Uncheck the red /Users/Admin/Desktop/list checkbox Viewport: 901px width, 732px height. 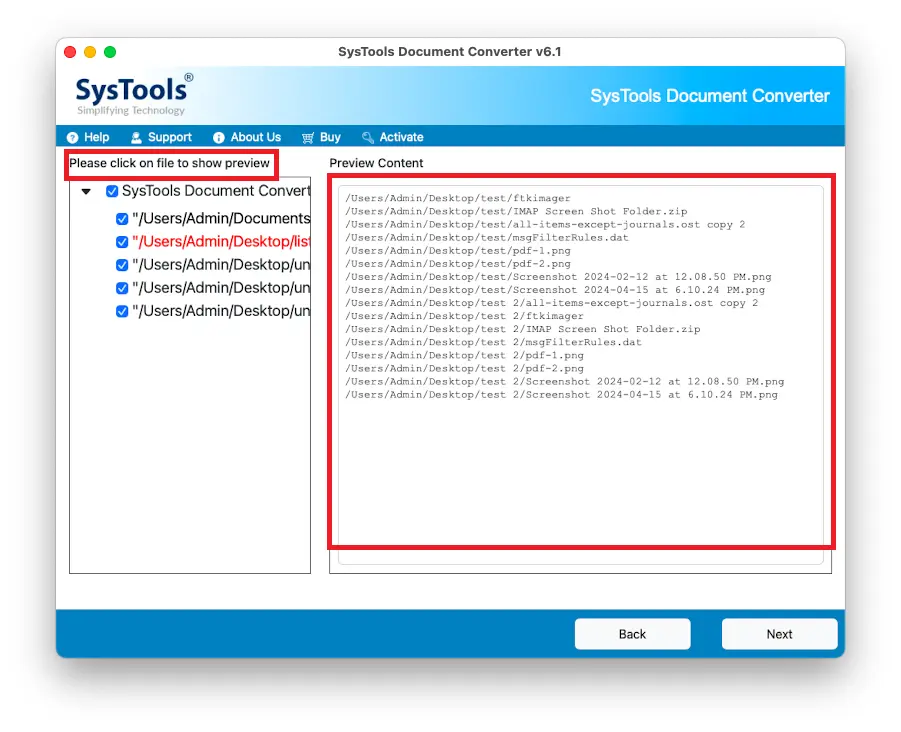[122, 242]
